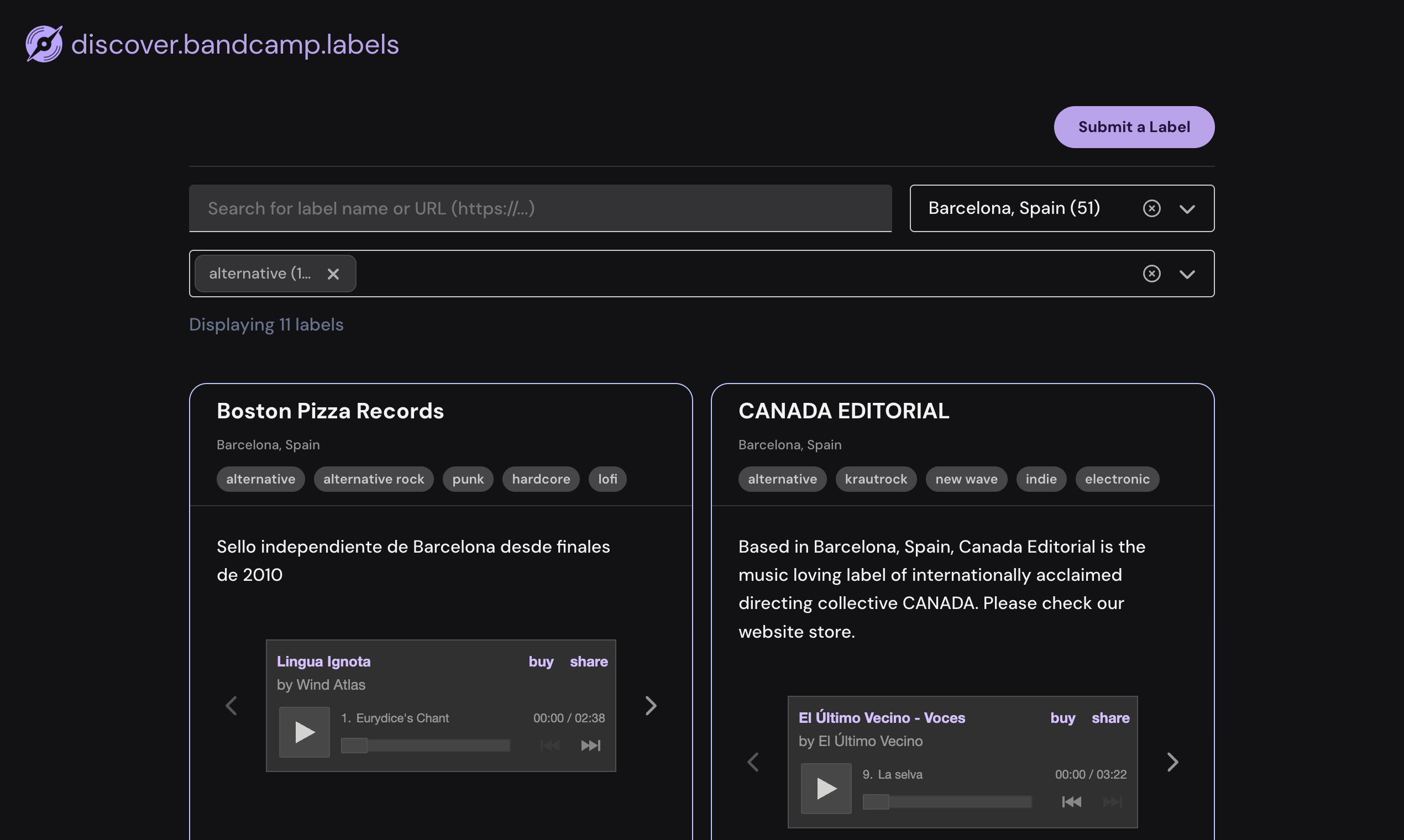Click the 'by Wind Atlas' artist text

pyautogui.click(x=321, y=685)
